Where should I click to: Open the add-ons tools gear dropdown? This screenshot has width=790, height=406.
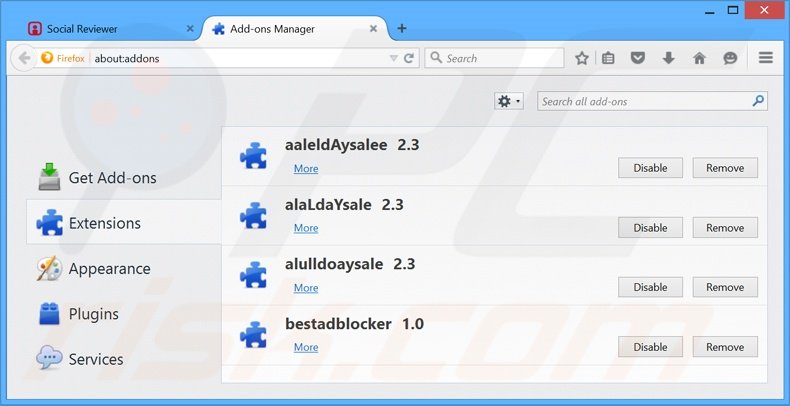coord(509,102)
